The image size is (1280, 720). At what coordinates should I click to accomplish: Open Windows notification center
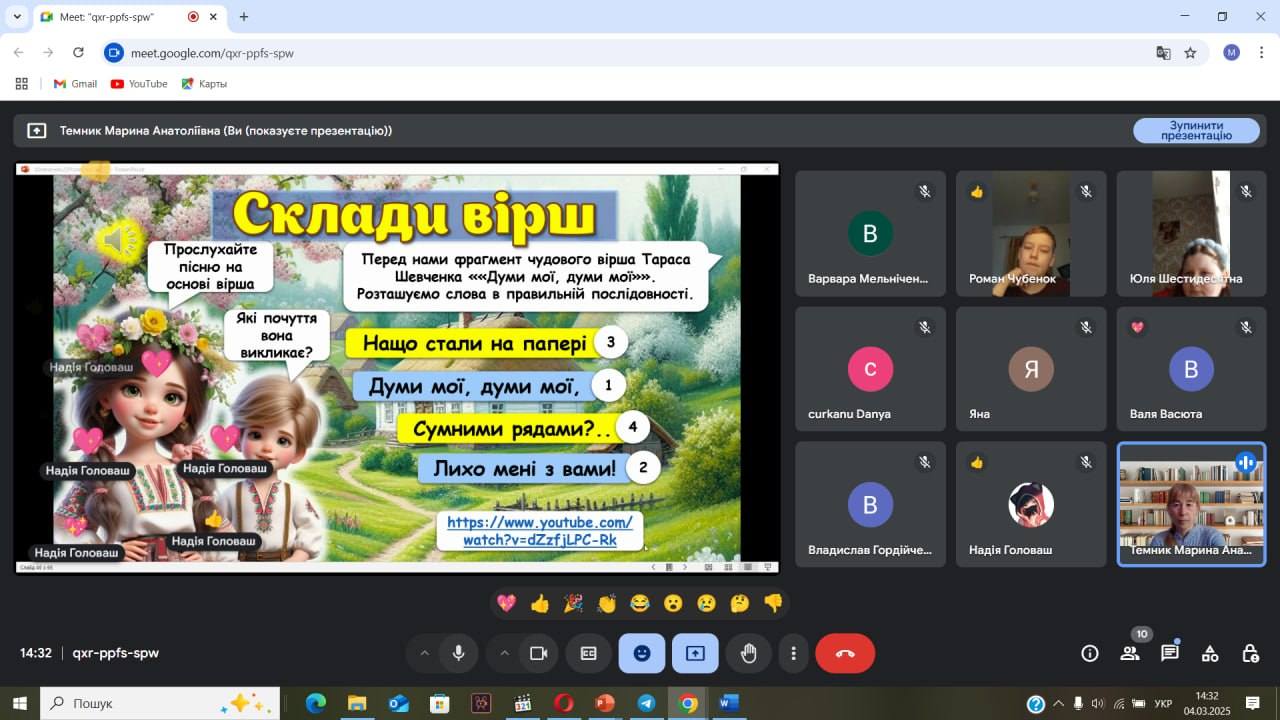tap(1252, 703)
